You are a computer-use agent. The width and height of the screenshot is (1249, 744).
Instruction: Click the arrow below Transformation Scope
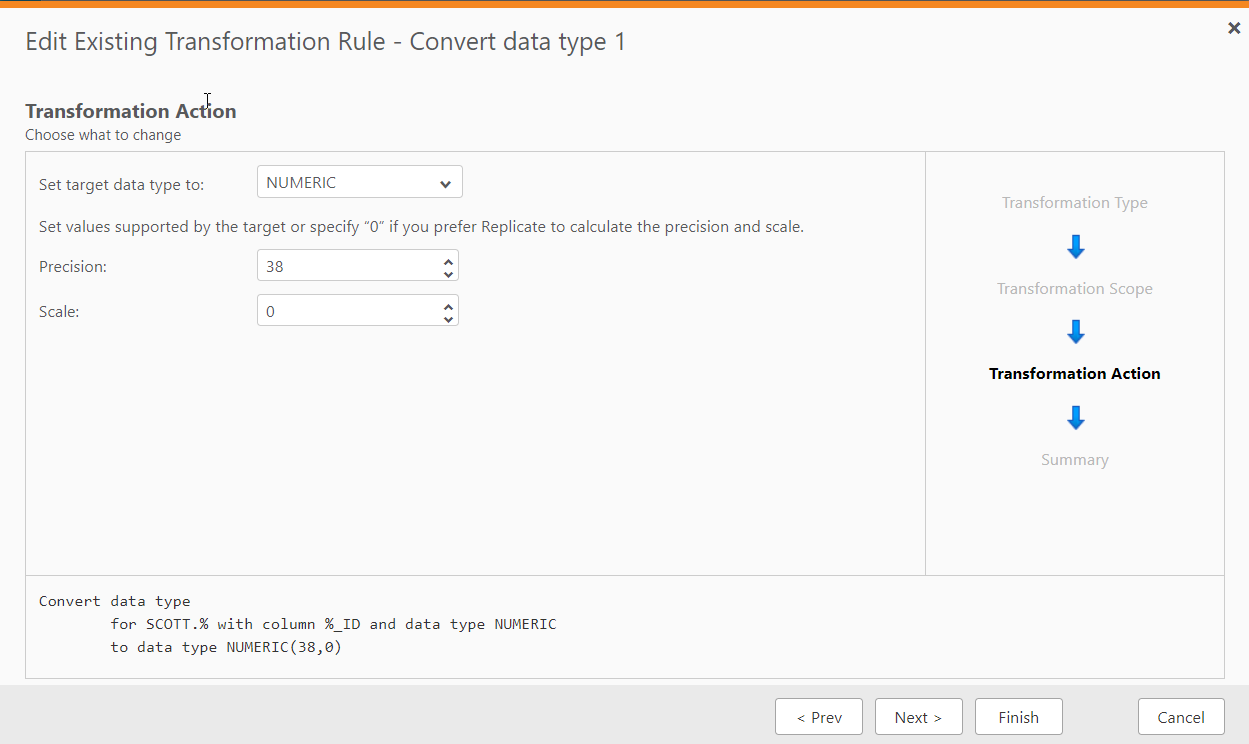(x=1076, y=332)
